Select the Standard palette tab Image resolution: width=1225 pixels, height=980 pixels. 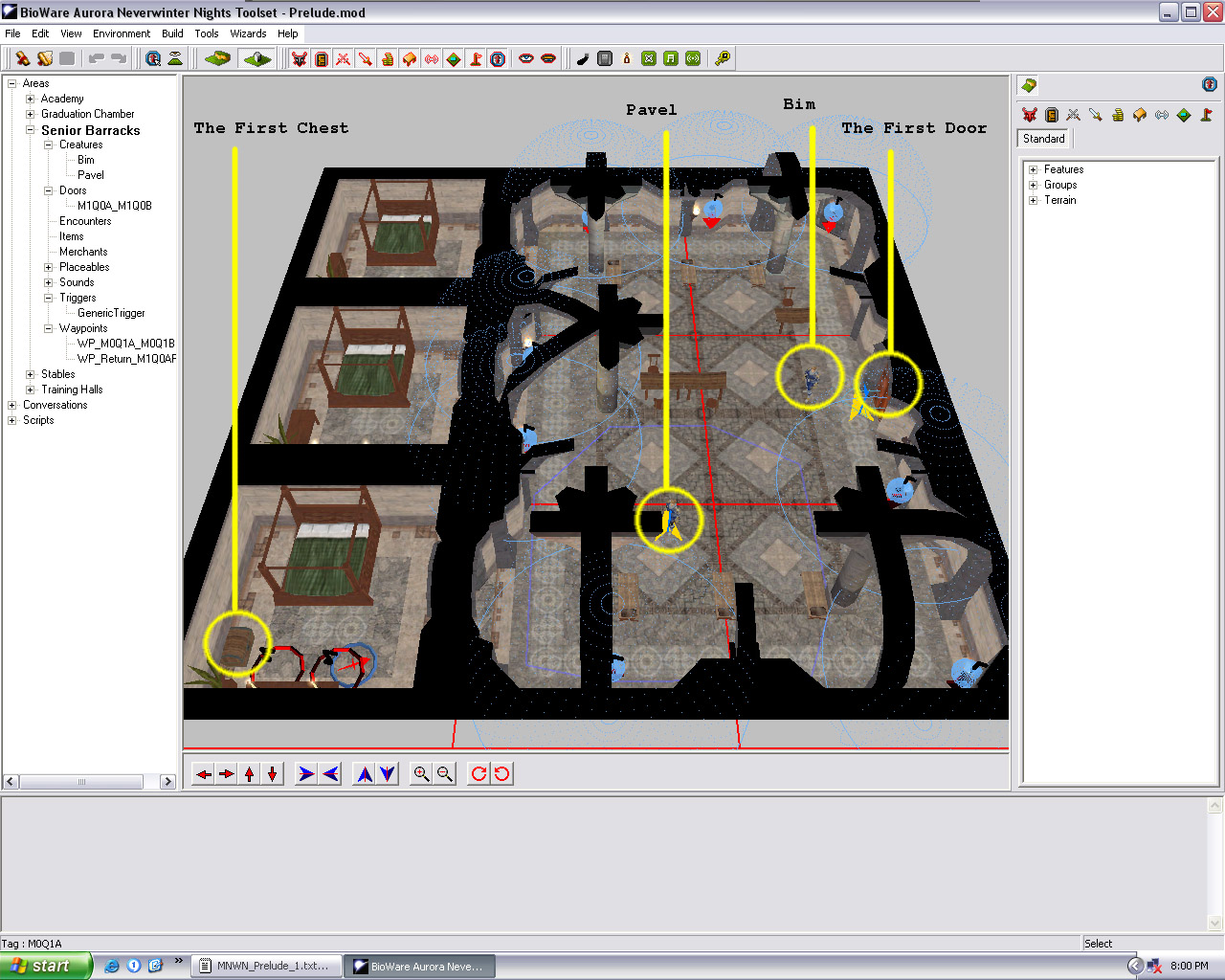pyautogui.click(x=1044, y=139)
